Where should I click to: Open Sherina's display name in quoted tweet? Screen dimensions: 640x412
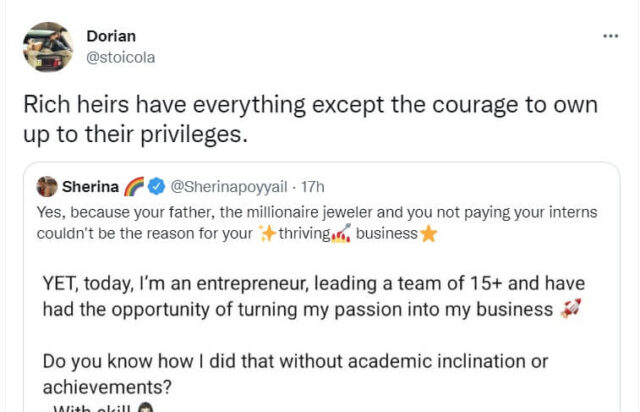(90, 186)
